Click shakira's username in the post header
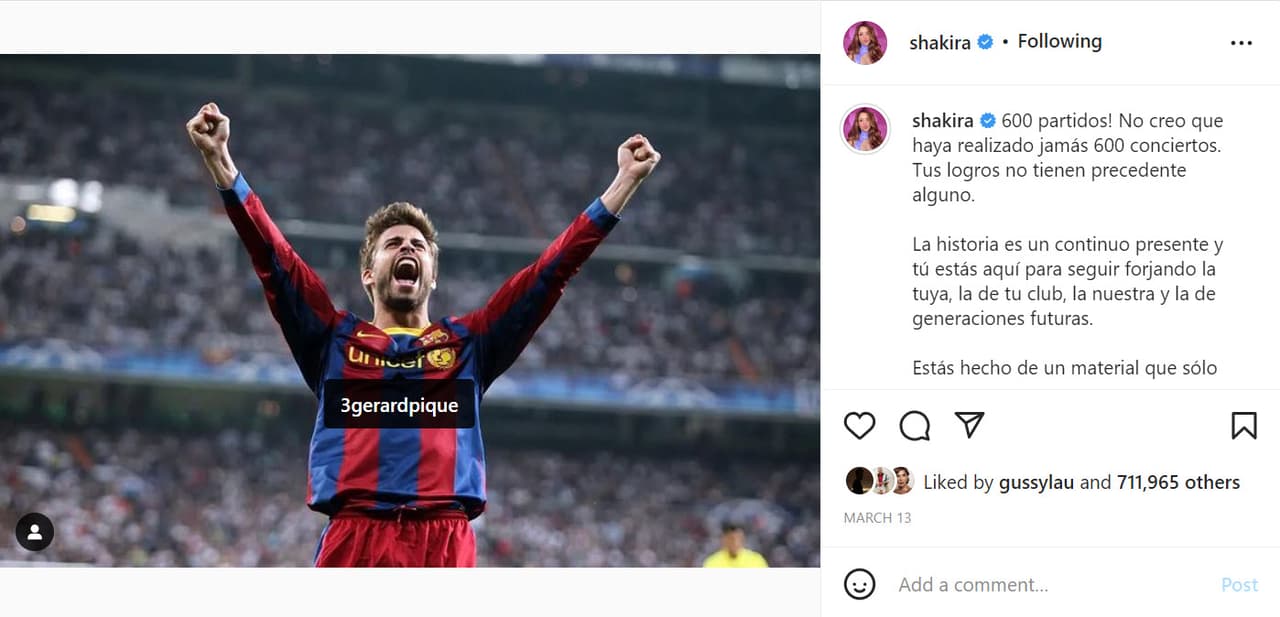The width and height of the screenshot is (1280, 617). pyautogui.click(x=942, y=42)
